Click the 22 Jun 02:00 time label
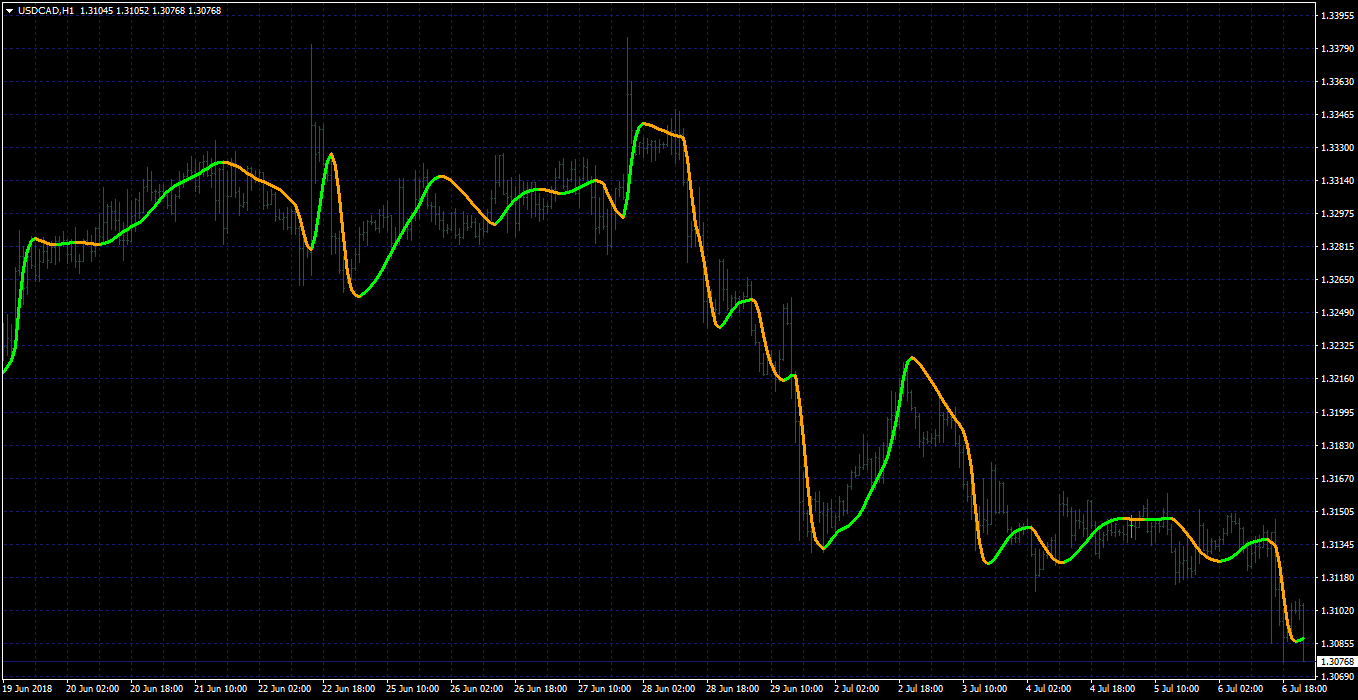 [x=284, y=689]
